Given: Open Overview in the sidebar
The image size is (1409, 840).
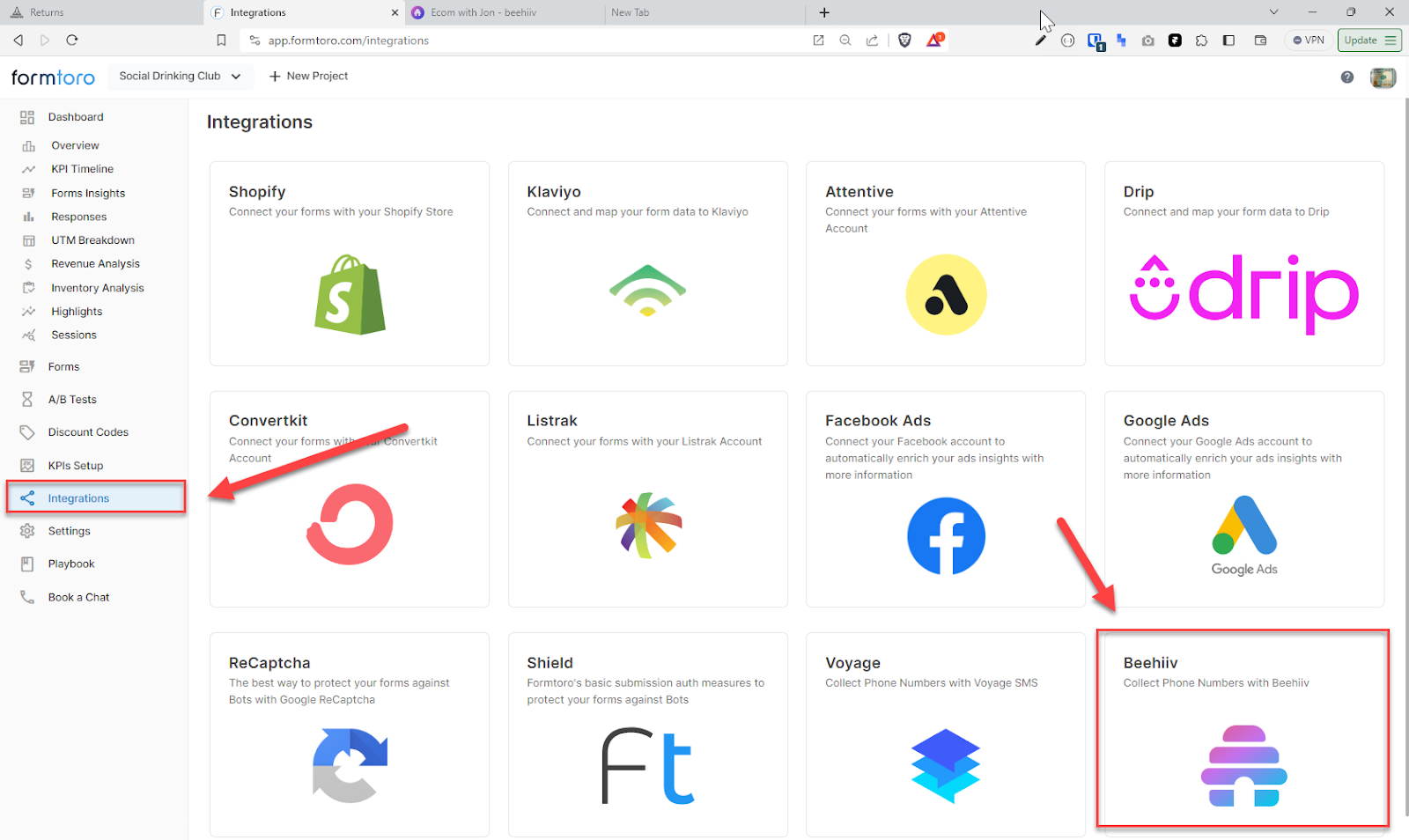Looking at the screenshot, I should (x=75, y=145).
